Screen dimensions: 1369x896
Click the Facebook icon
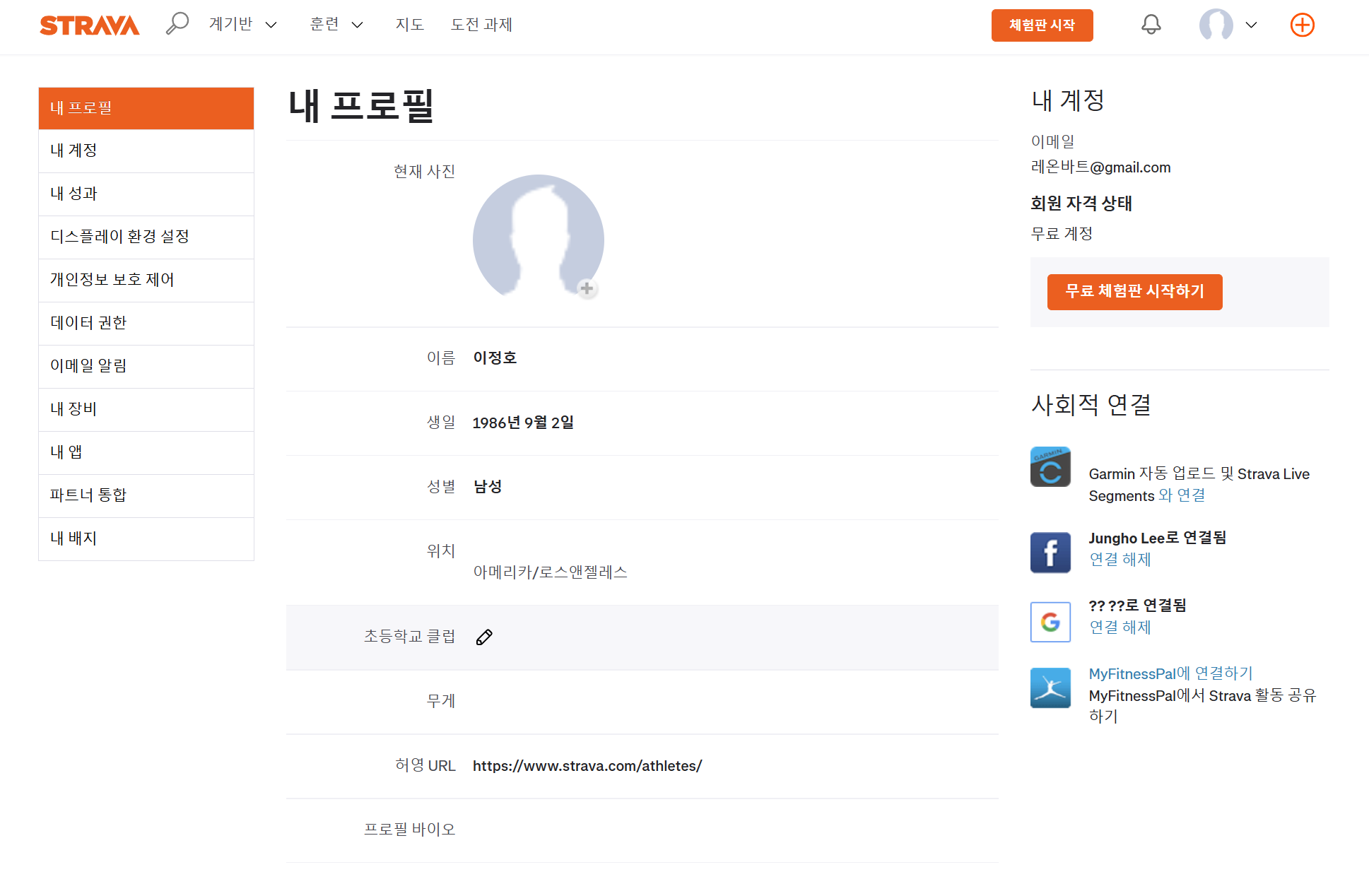(x=1050, y=553)
